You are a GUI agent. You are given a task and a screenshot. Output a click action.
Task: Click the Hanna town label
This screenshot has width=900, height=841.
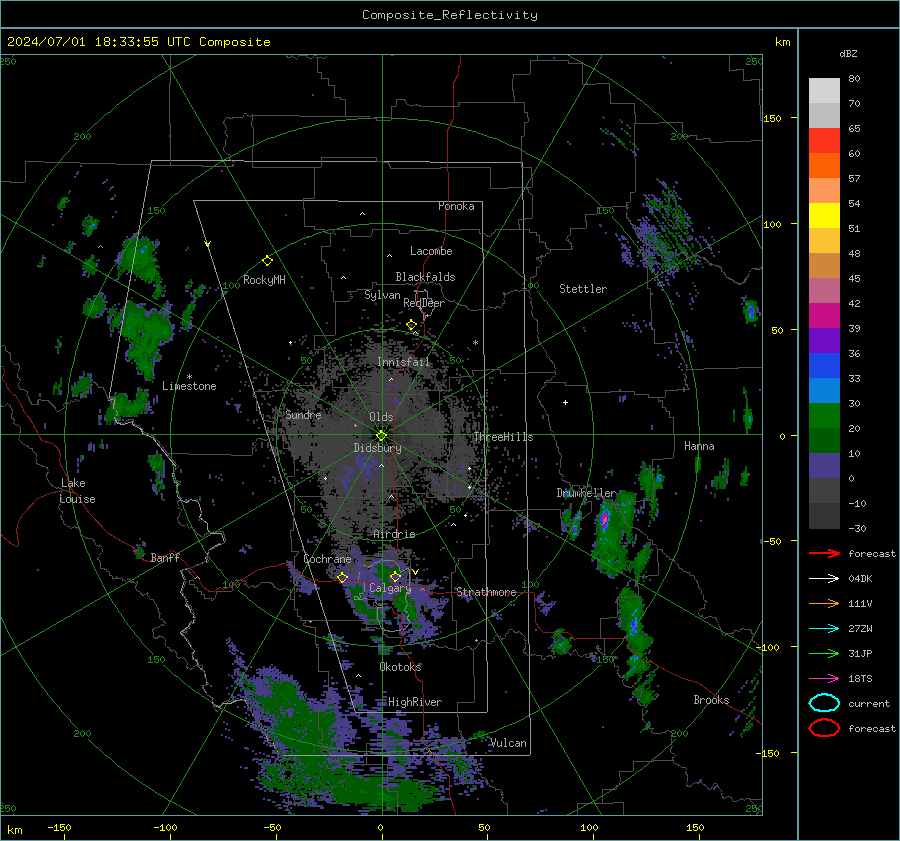pyautogui.click(x=699, y=446)
